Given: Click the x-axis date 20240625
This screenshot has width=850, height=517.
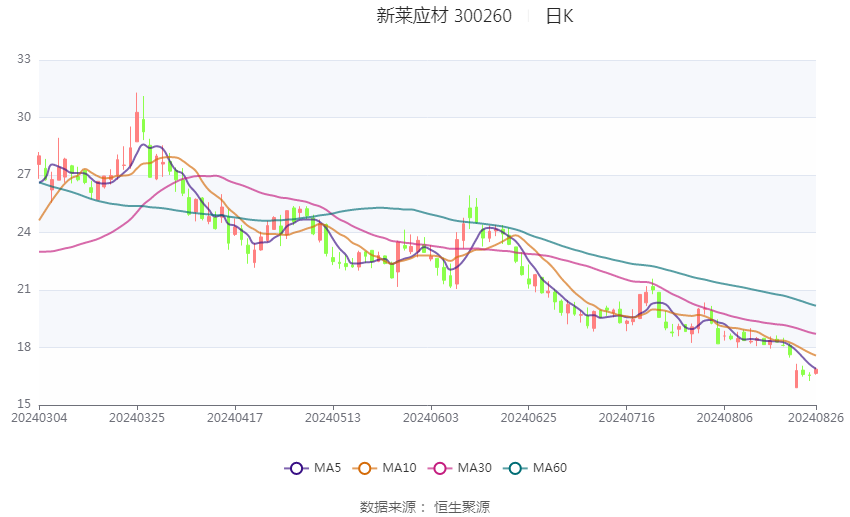Looking at the screenshot, I should click(529, 418).
